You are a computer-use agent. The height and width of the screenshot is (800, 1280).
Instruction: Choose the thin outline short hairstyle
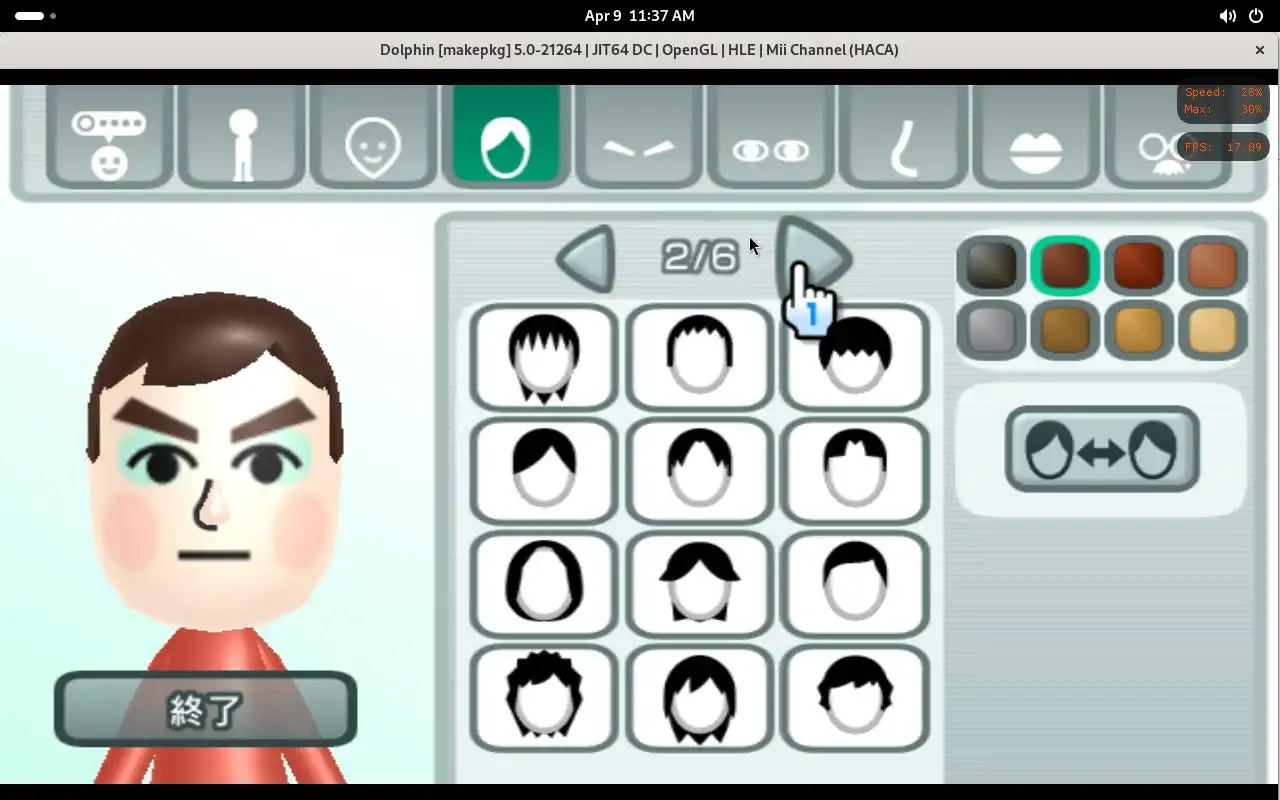(699, 358)
